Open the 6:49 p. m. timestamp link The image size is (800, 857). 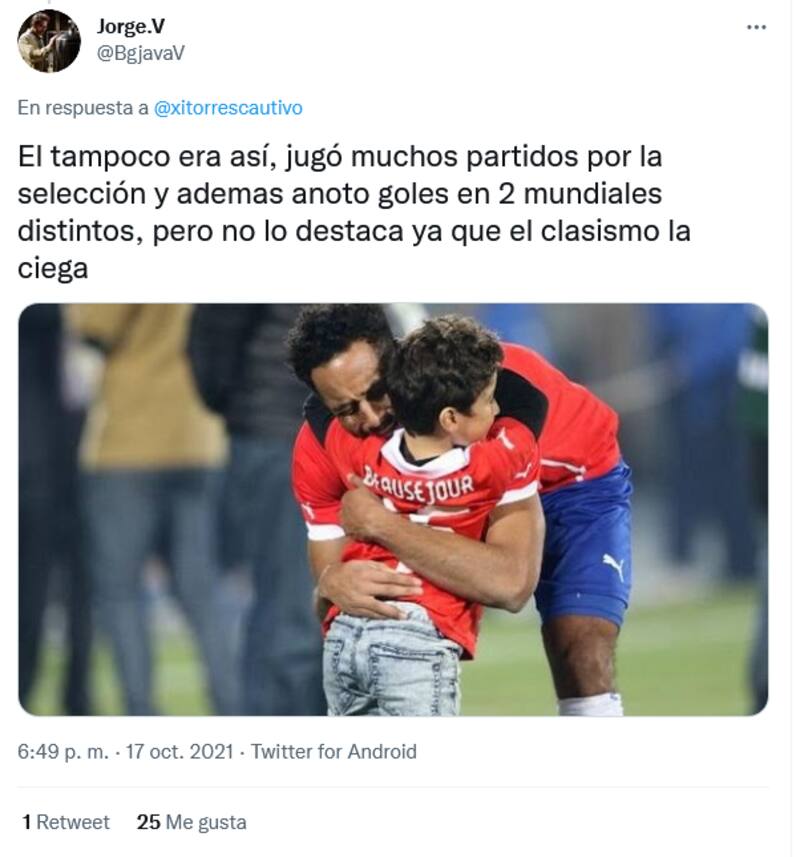[63, 752]
